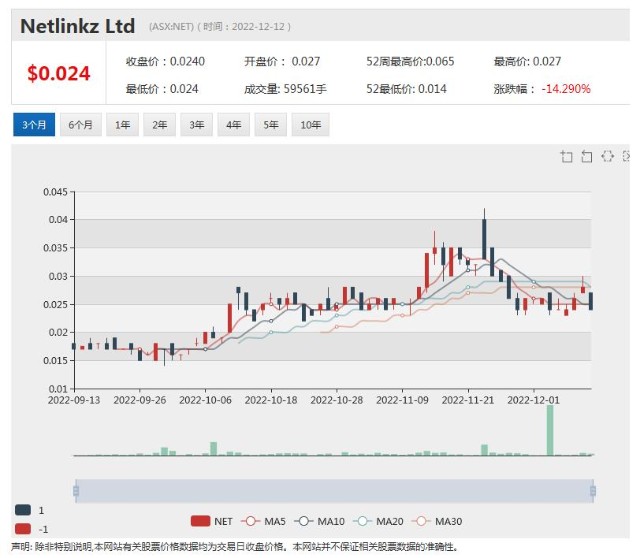
Task: Click the partially visible rightmost toolbar icon
Action: [626, 156]
